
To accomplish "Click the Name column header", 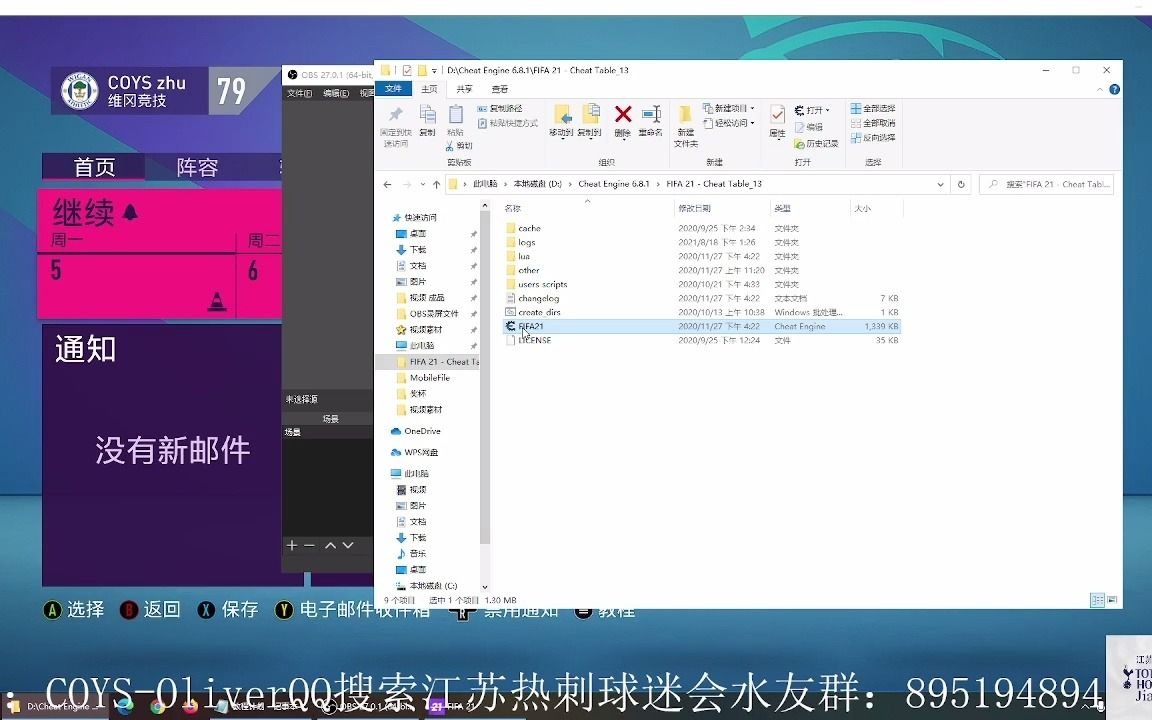I will [x=587, y=209].
